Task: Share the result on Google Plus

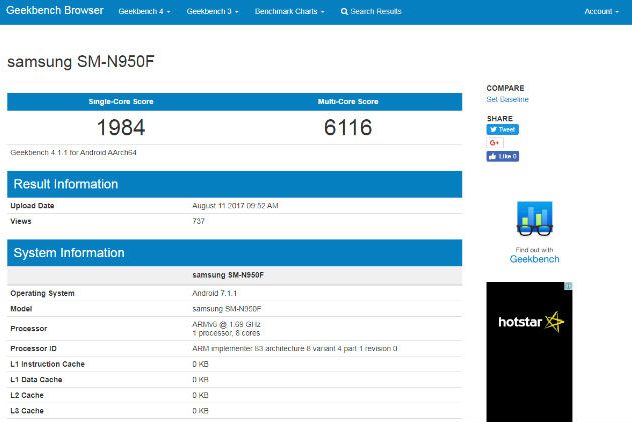Action: click(x=495, y=143)
